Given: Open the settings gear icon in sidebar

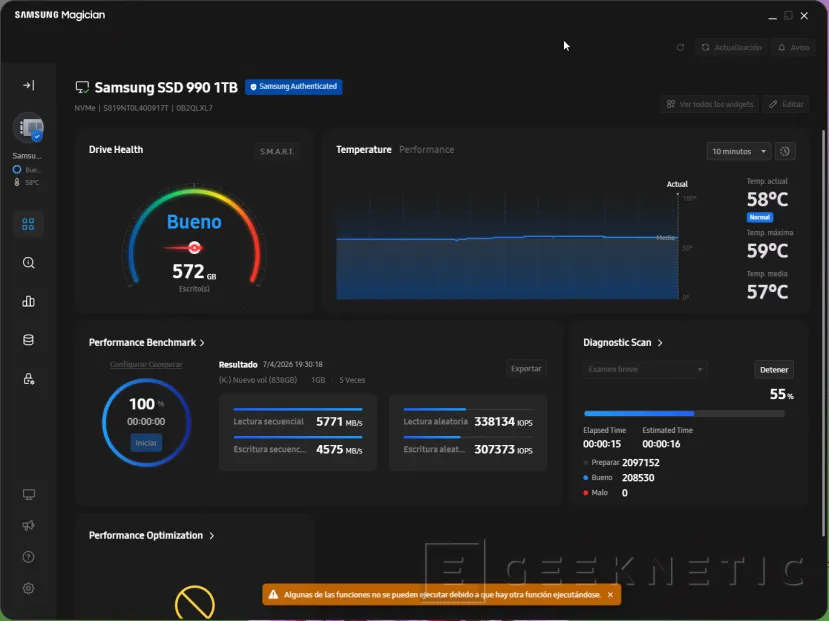Looking at the screenshot, I should (x=29, y=588).
